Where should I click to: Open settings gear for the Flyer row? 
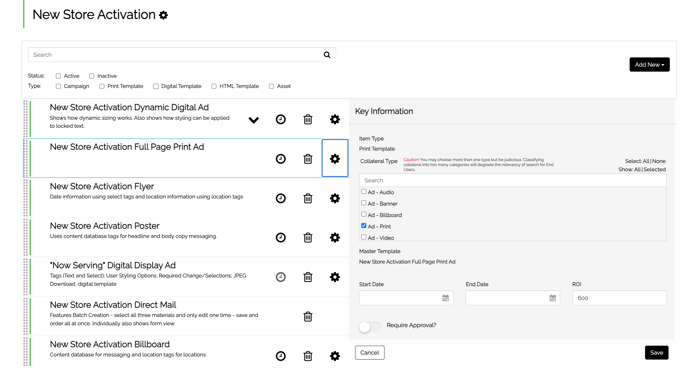[335, 198]
